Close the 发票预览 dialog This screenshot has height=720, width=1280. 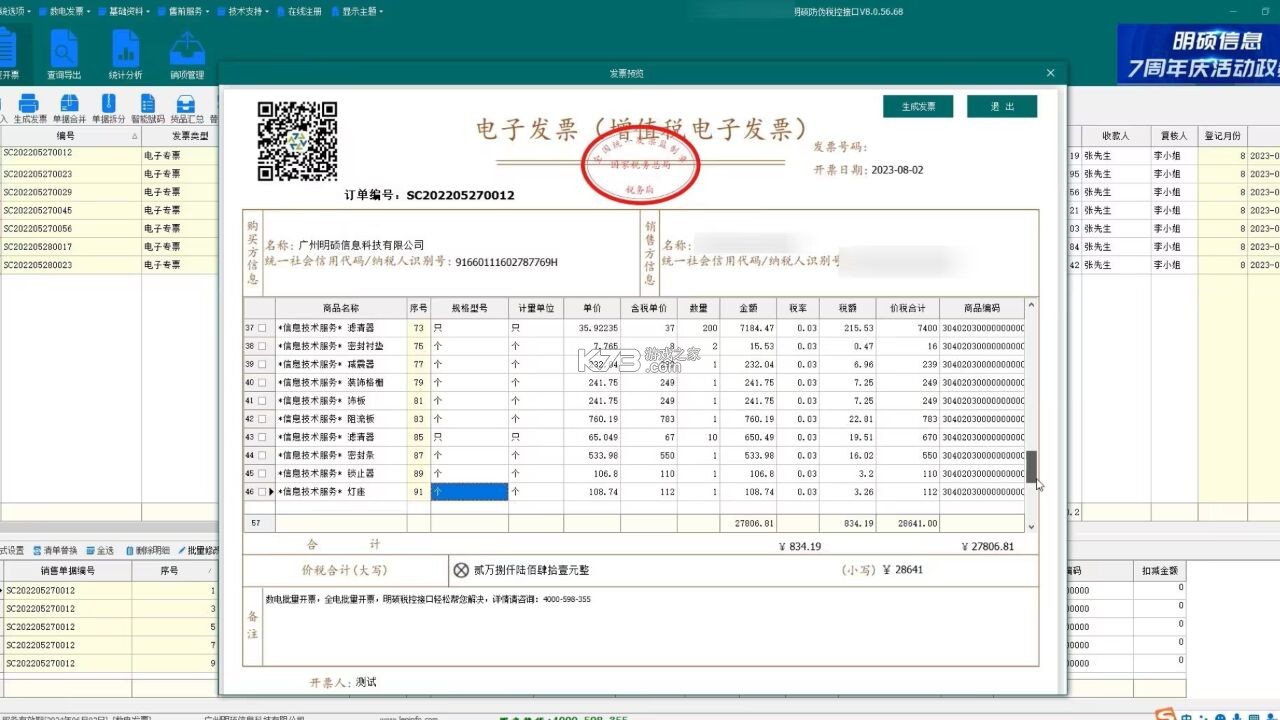[x=1050, y=73]
